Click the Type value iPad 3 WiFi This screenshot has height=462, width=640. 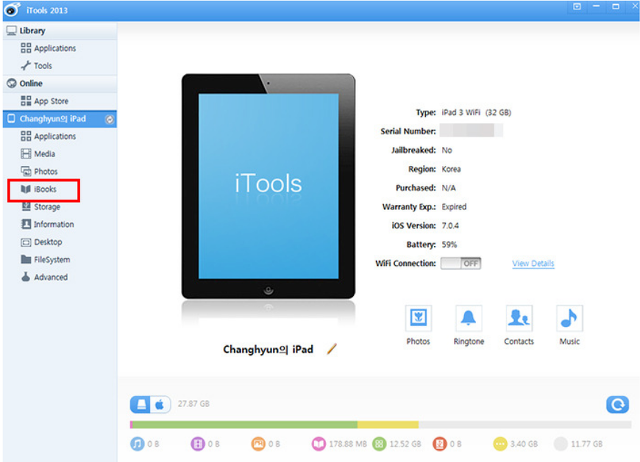point(476,112)
